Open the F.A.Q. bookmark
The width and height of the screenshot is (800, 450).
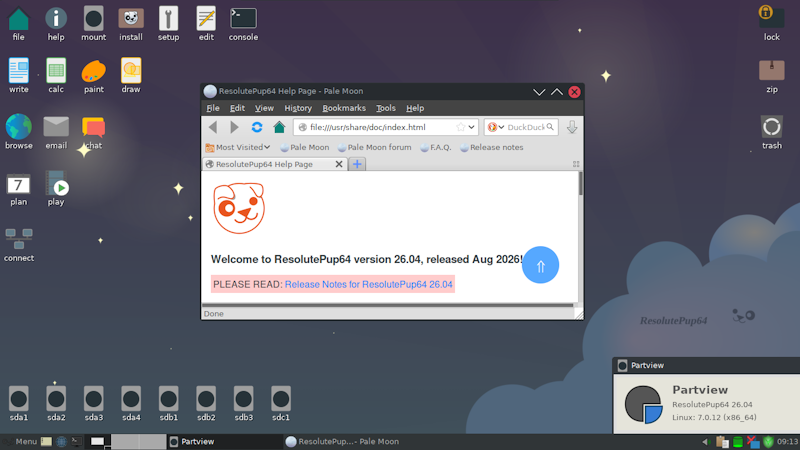(436, 147)
